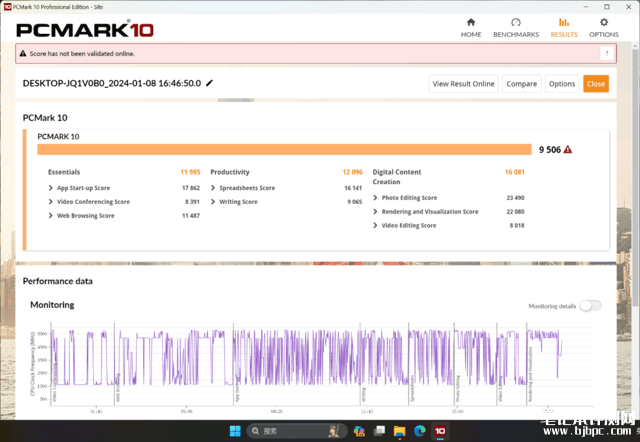Click the red warning triangle next to 9 506

pyautogui.click(x=567, y=150)
